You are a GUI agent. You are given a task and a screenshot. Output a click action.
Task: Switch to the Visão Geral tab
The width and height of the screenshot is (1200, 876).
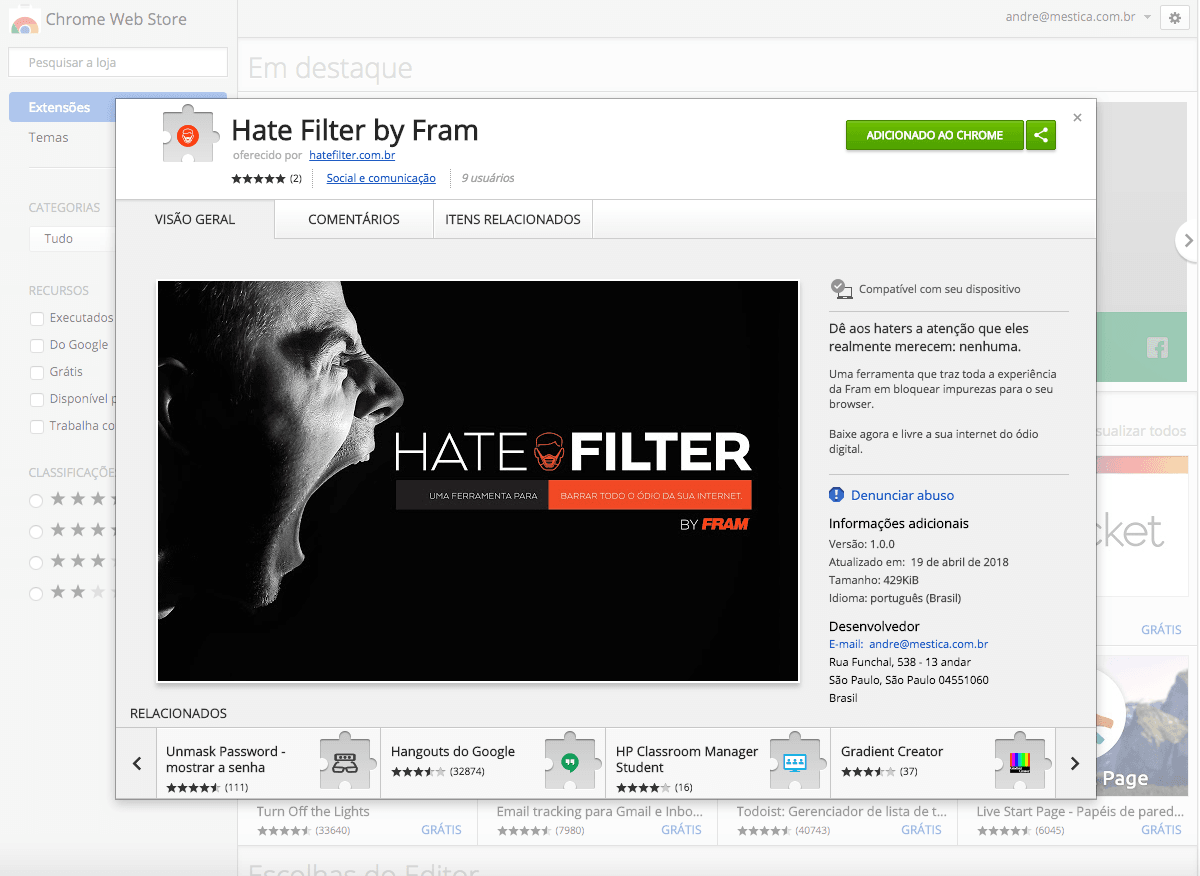pos(195,219)
